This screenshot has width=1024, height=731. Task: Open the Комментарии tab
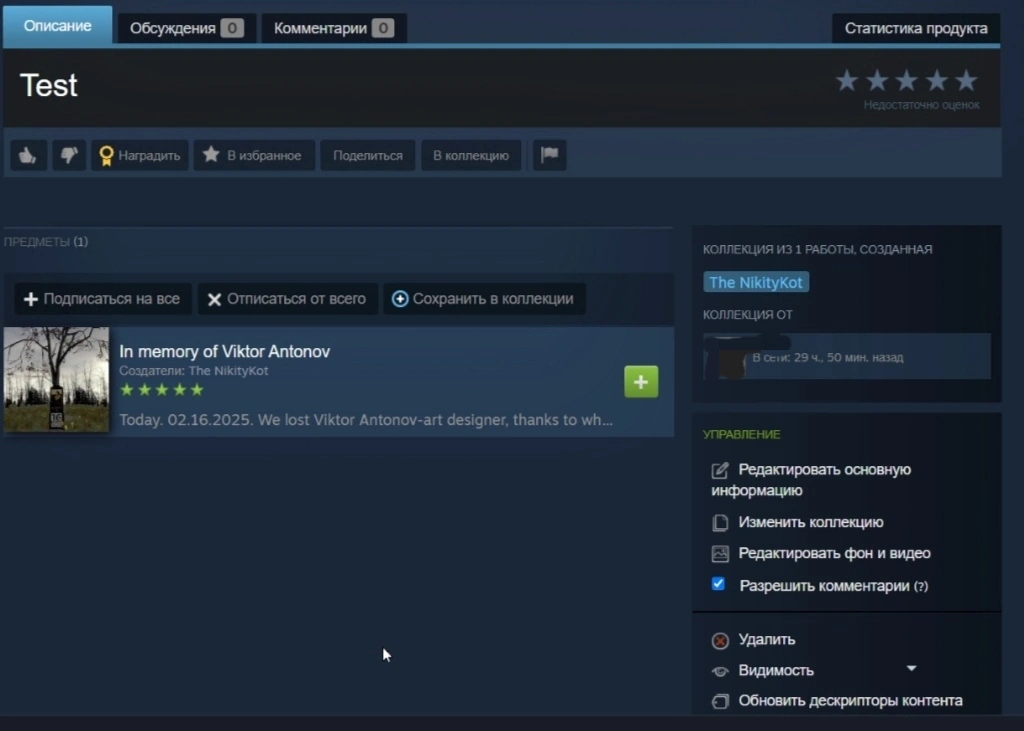334,28
